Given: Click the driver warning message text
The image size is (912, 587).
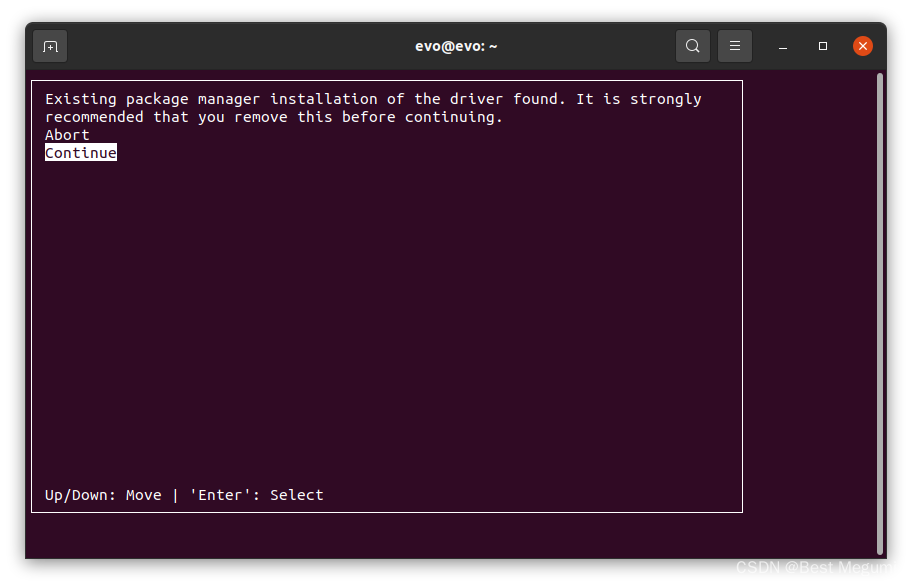Looking at the screenshot, I should click(372, 107).
